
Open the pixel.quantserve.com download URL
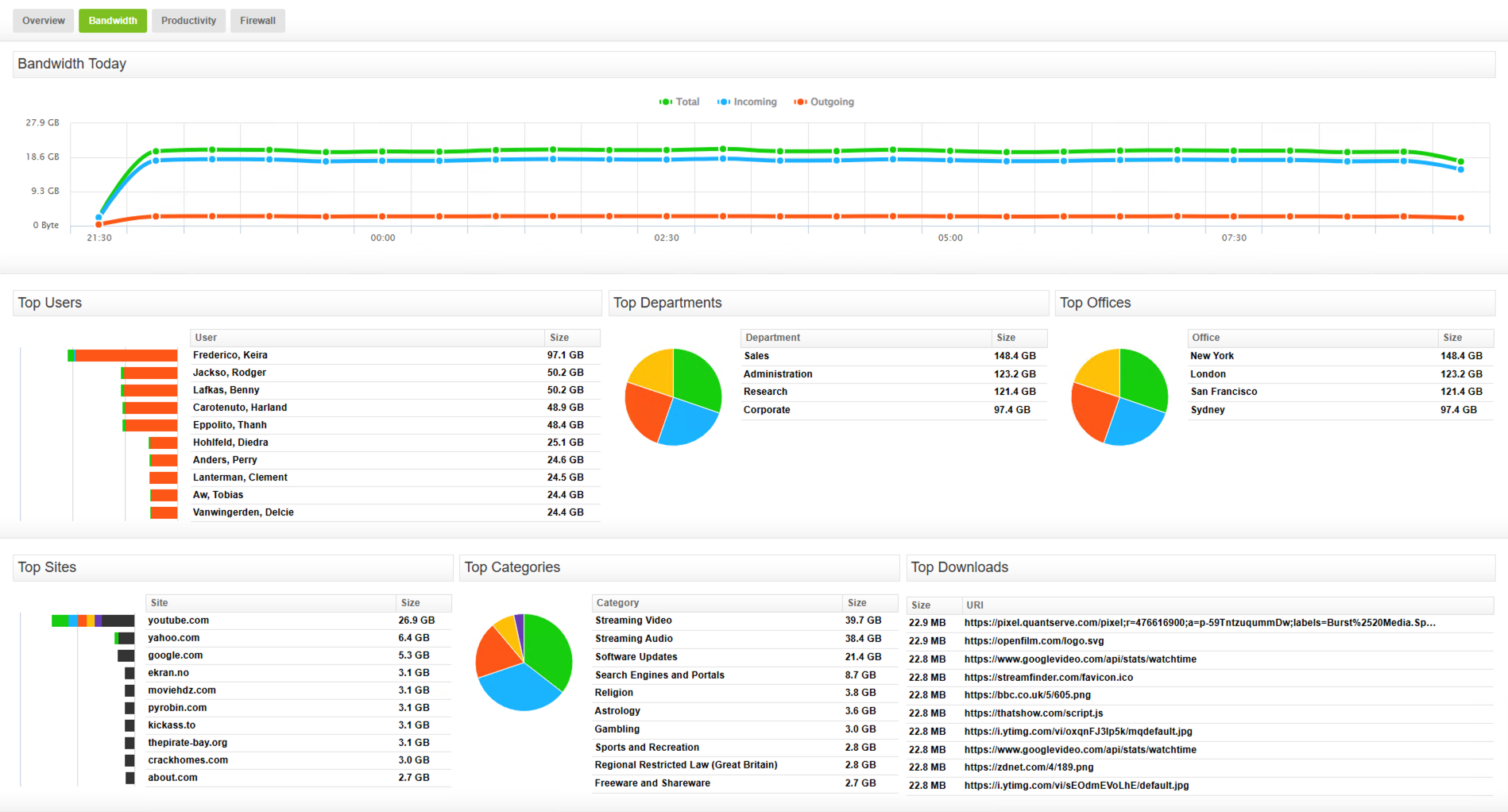click(x=1200, y=622)
